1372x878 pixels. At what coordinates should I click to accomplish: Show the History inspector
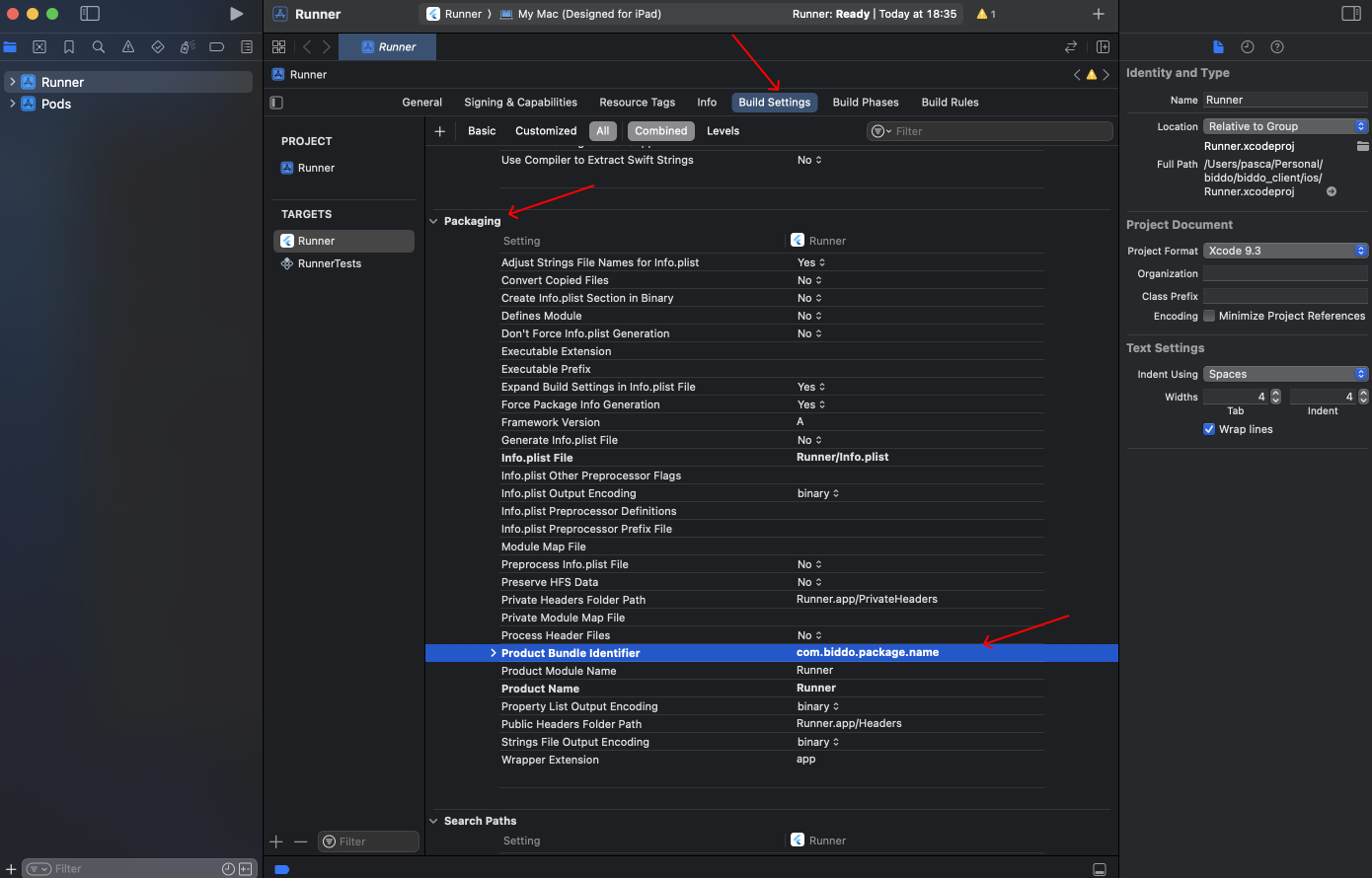(x=1248, y=46)
